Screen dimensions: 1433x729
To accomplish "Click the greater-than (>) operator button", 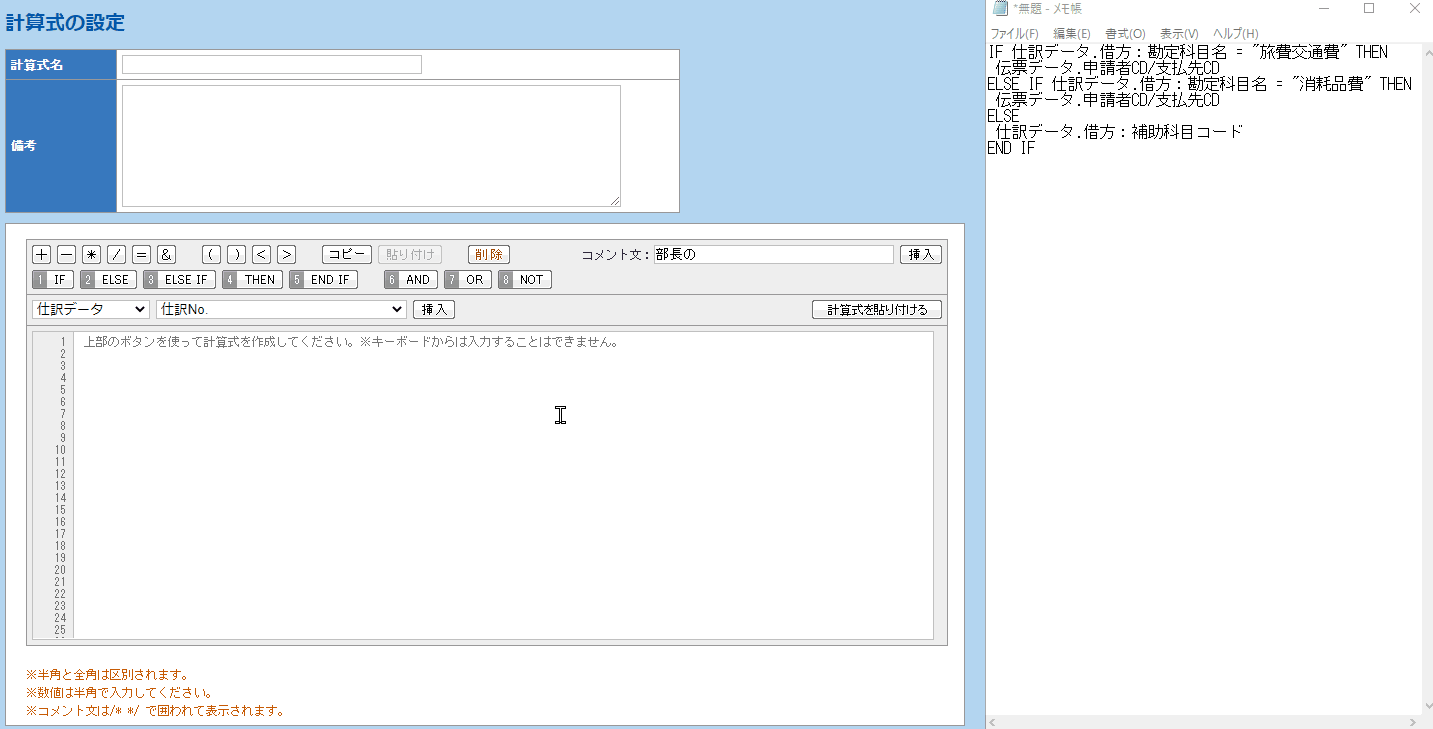I will click(286, 254).
